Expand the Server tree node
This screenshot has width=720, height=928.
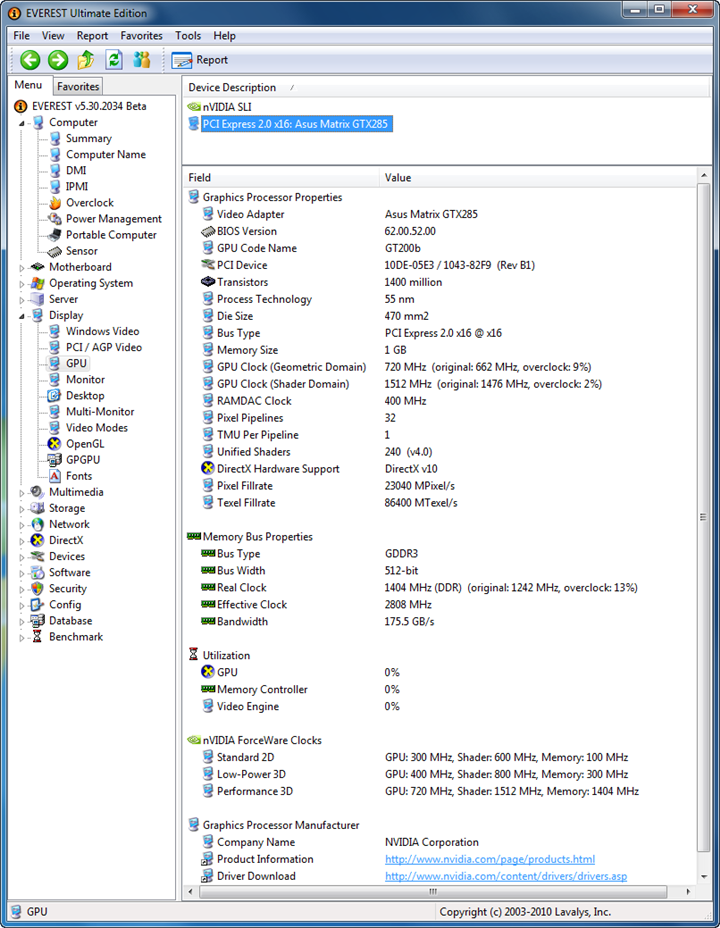(x=22, y=300)
